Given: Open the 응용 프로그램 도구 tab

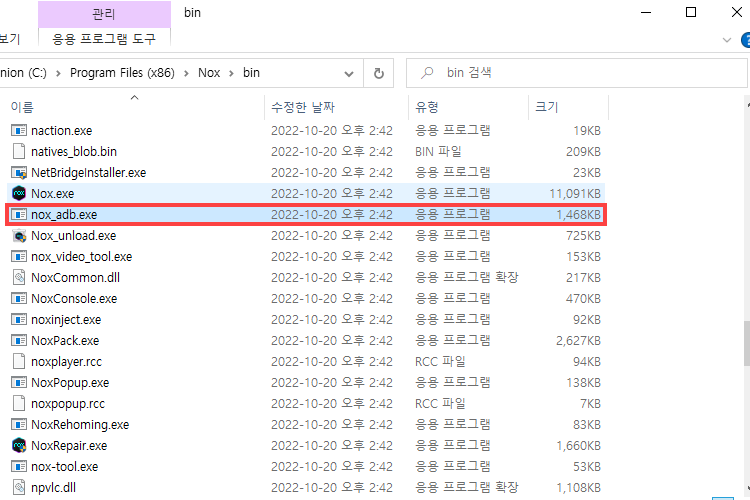Looking at the screenshot, I should click(x=104, y=39).
